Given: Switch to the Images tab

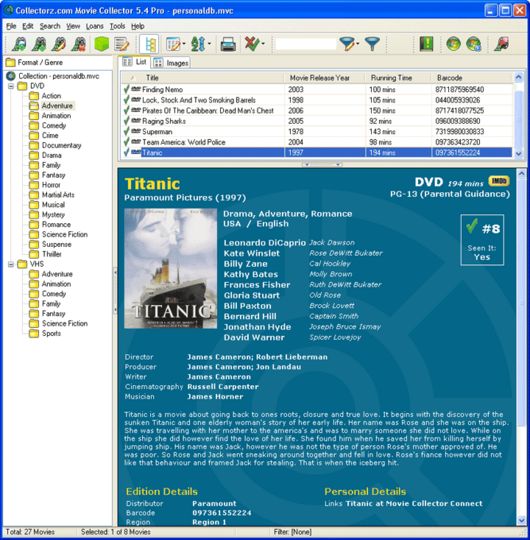Looking at the screenshot, I should click(171, 63).
